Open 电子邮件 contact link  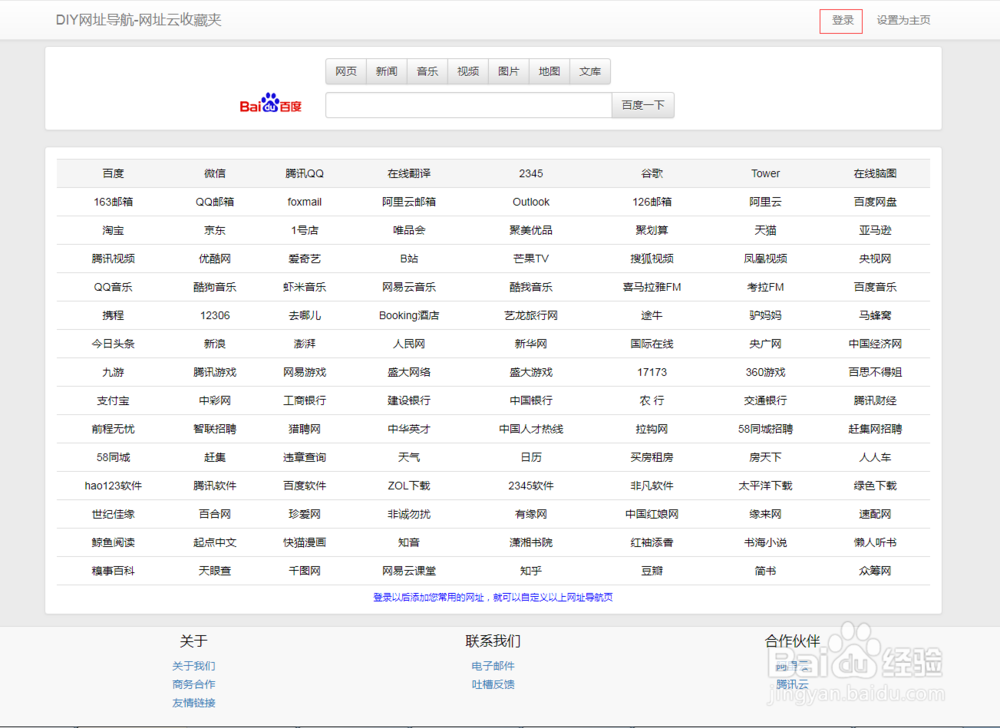click(x=493, y=666)
